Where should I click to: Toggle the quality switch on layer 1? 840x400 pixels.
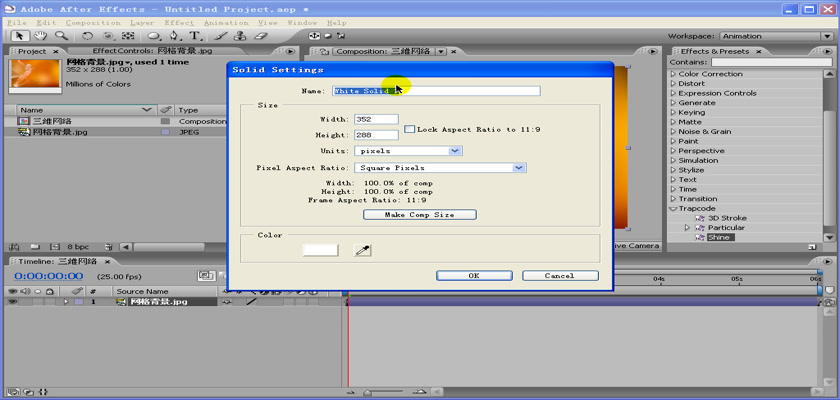click(251, 302)
